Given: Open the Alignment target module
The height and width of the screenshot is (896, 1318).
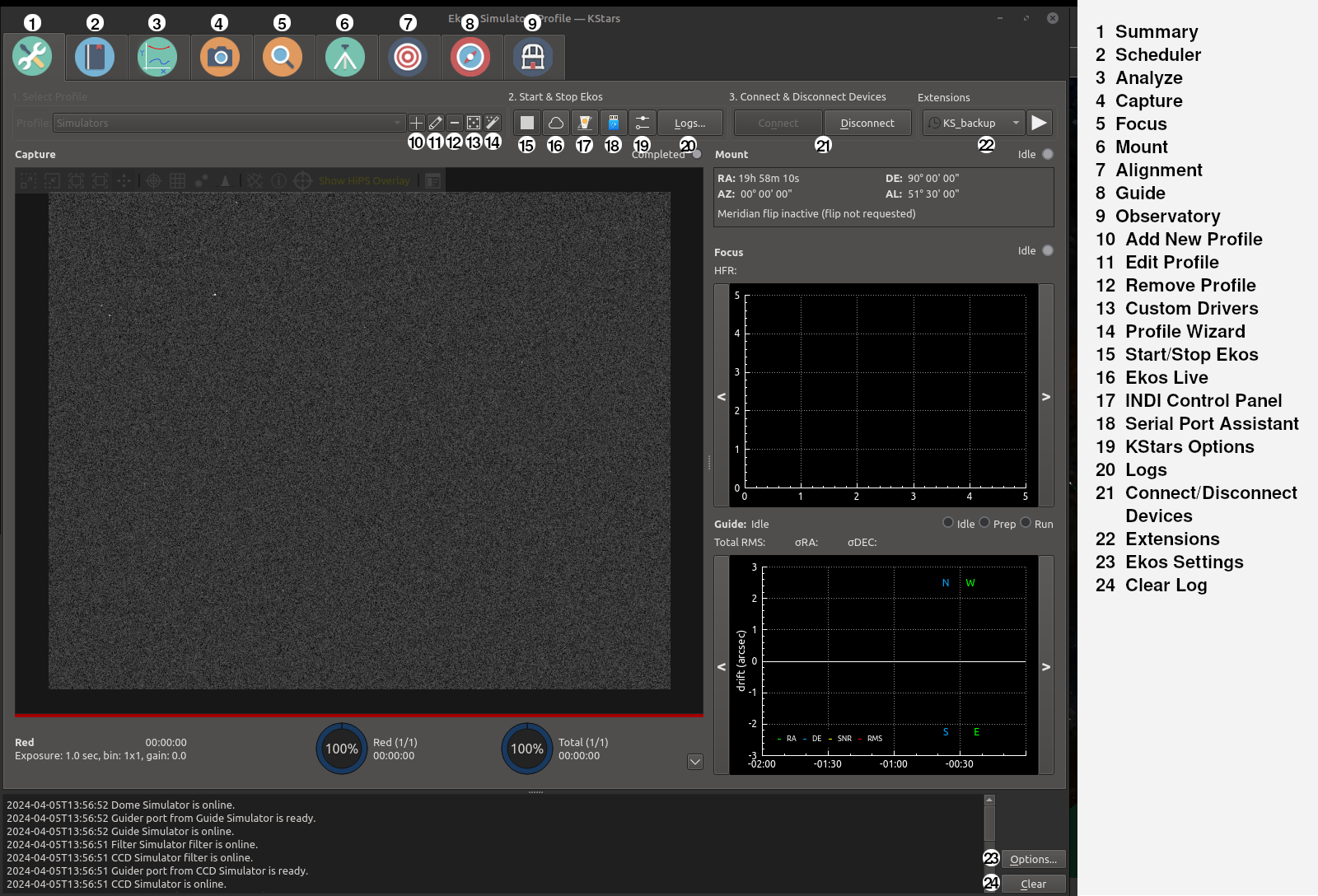Looking at the screenshot, I should click(408, 58).
